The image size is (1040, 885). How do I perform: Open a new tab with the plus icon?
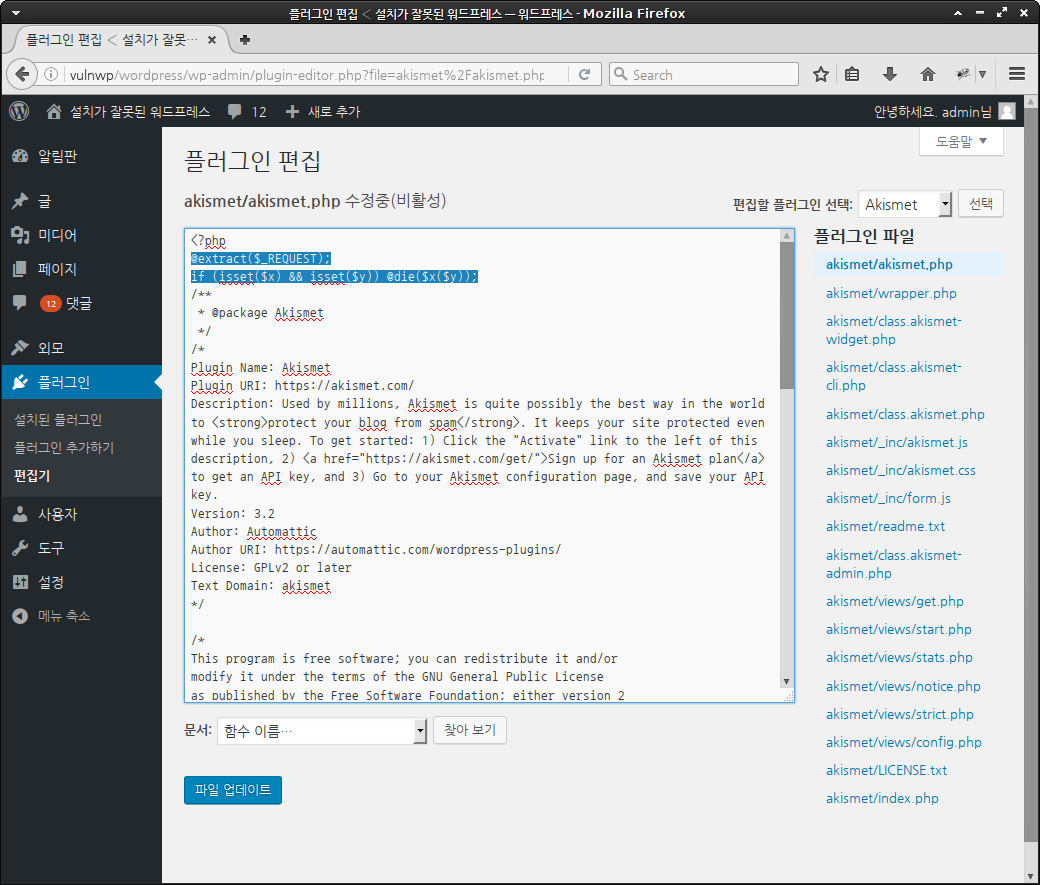pyautogui.click(x=245, y=40)
